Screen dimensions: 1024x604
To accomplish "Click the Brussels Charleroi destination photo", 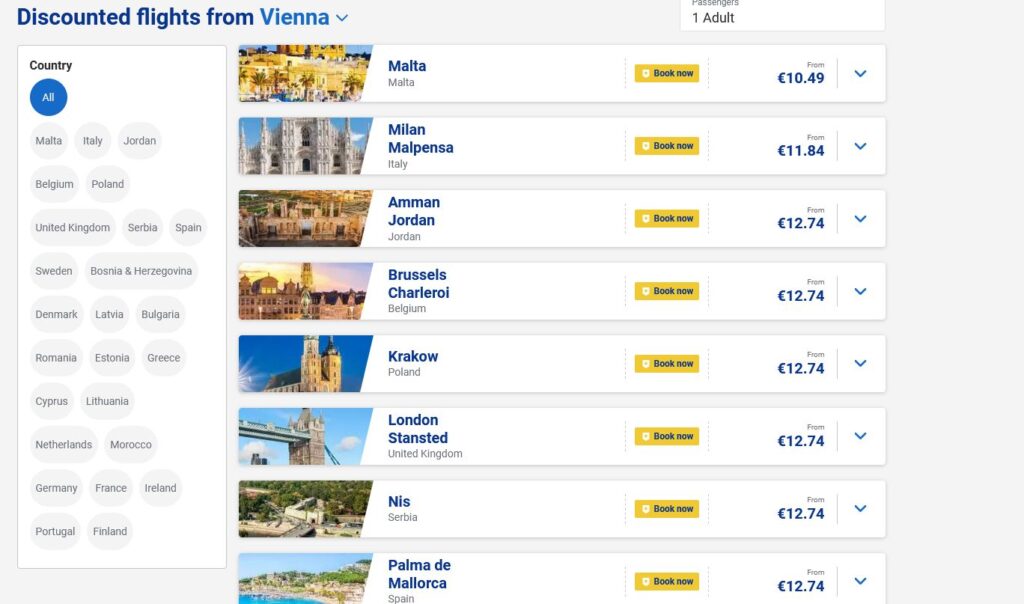I will coord(304,291).
